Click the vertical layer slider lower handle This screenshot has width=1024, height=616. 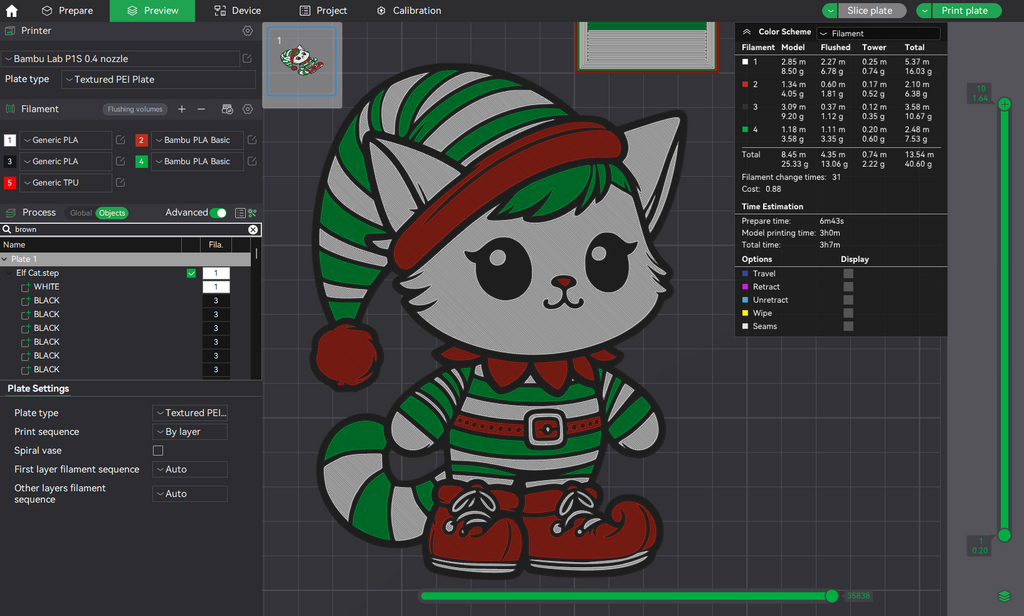pos(1004,536)
